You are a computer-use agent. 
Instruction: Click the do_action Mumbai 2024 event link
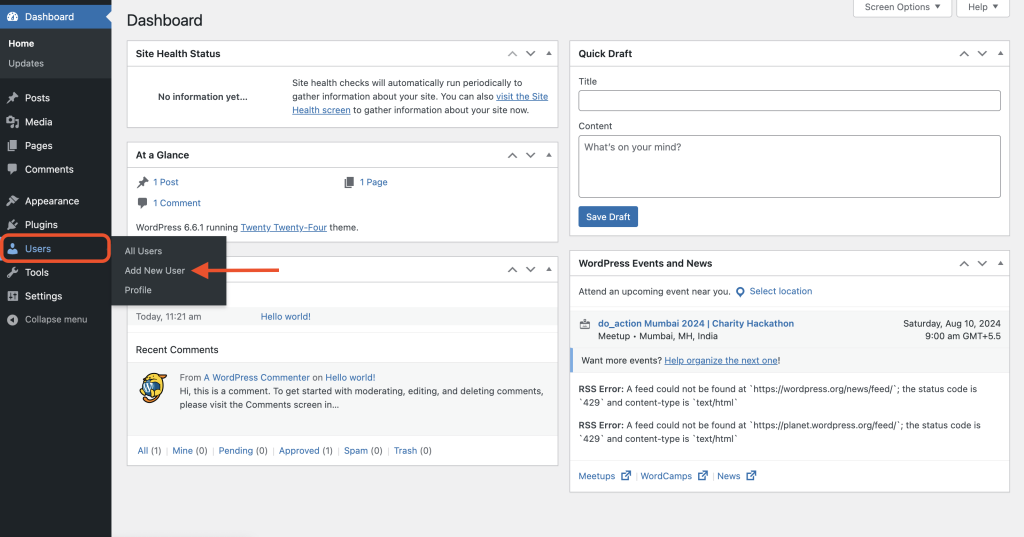696,323
